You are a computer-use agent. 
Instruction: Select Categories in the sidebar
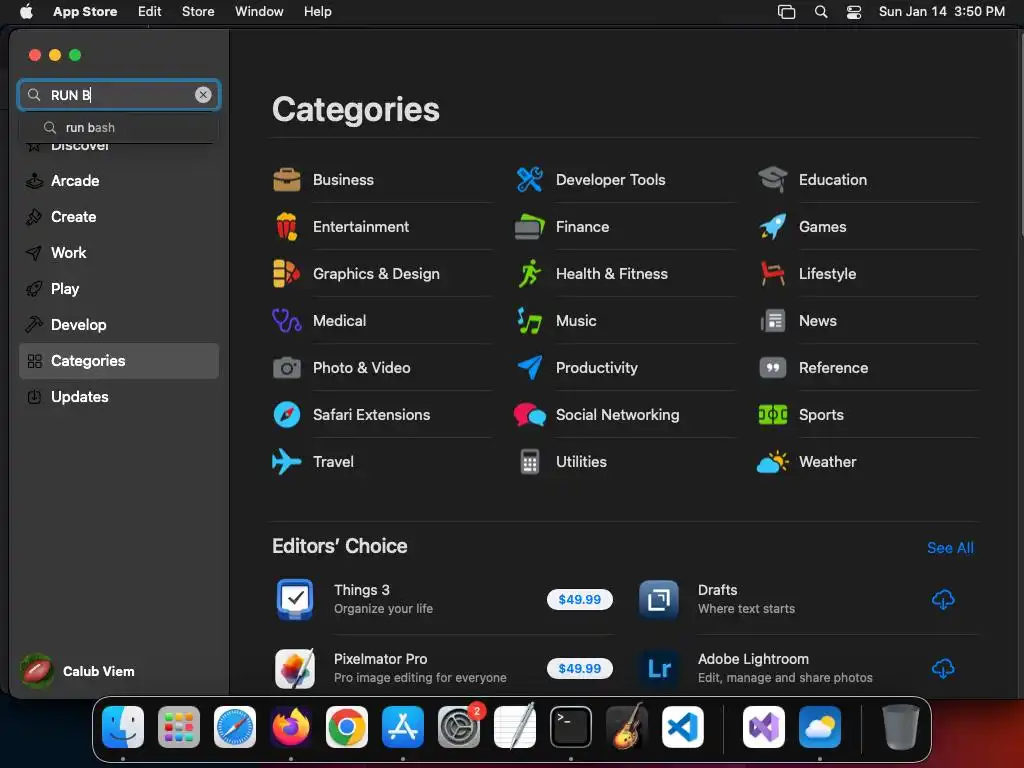(x=119, y=360)
